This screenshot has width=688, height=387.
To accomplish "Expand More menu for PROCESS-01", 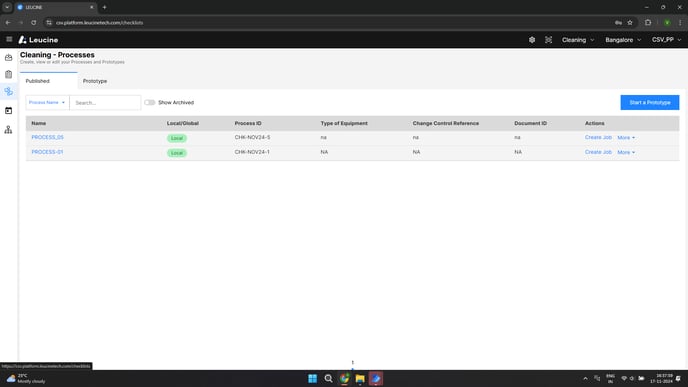I will [626, 152].
